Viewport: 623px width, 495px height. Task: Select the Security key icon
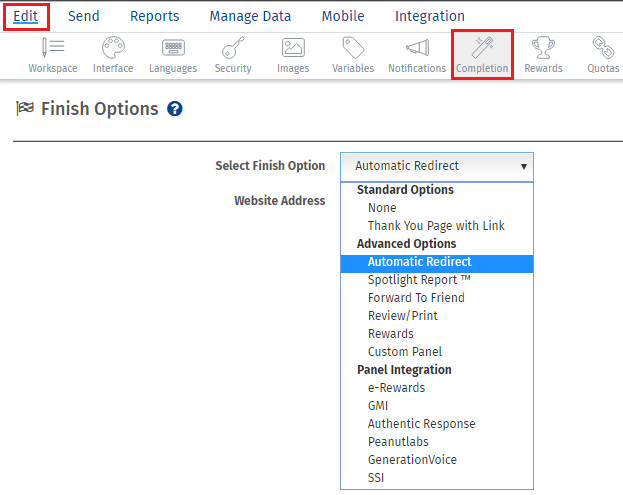(x=233, y=48)
